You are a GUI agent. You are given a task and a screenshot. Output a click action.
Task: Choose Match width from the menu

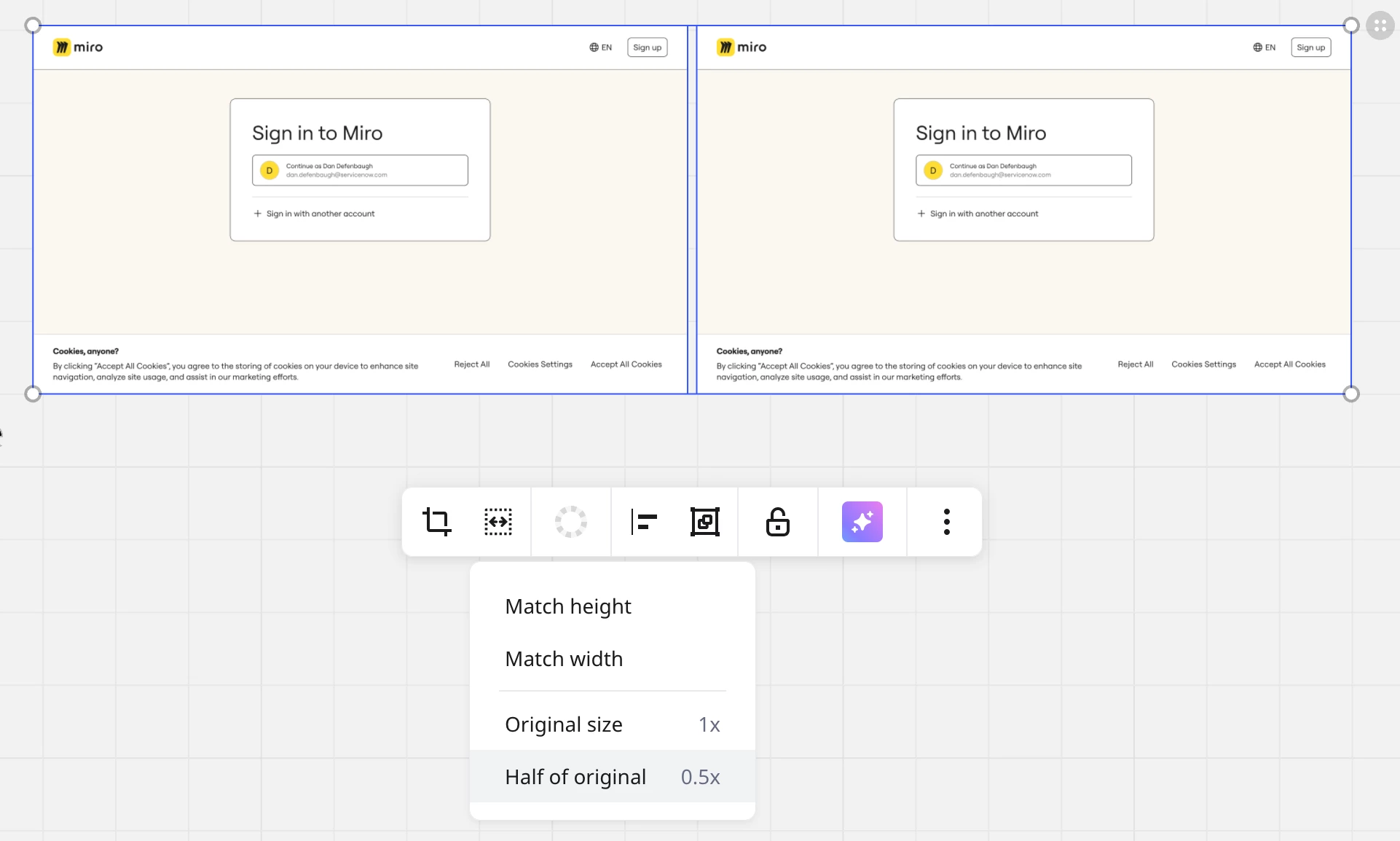coord(564,659)
